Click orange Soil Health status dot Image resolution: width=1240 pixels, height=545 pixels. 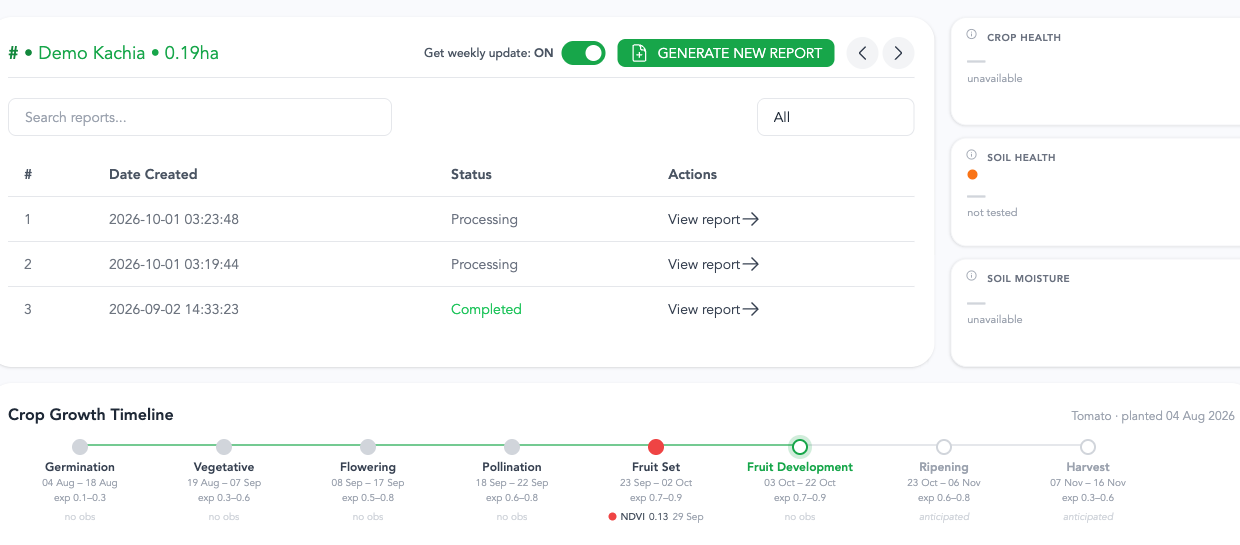972,174
